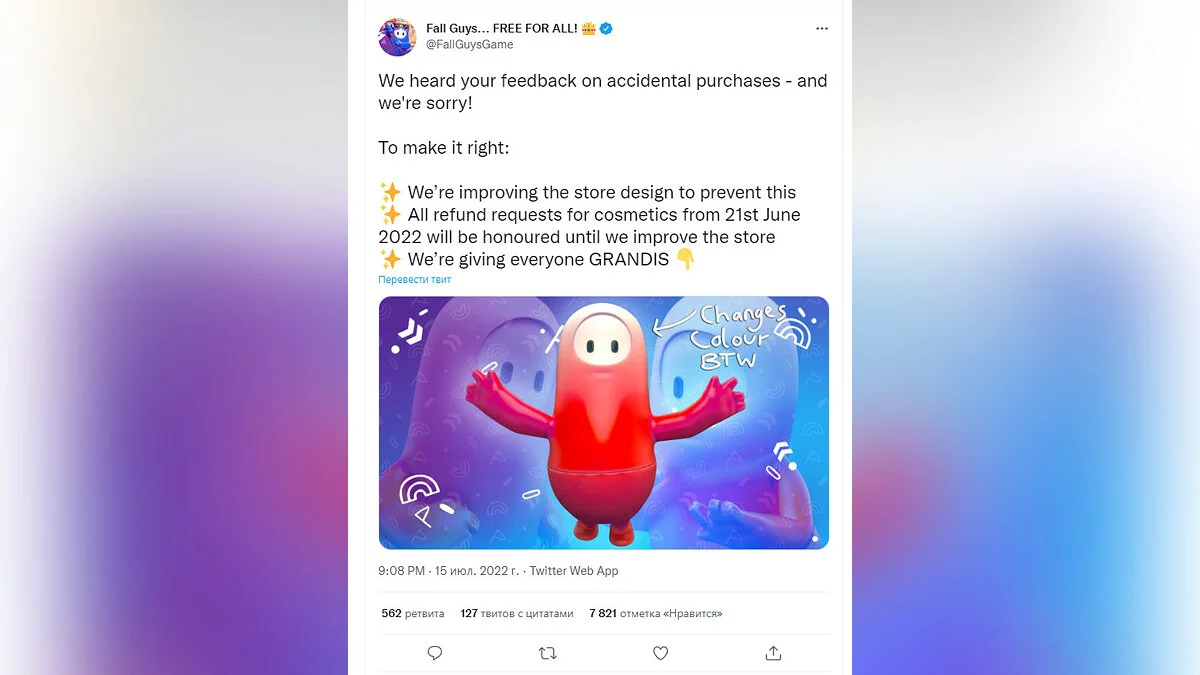The height and width of the screenshot is (675, 1200).
Task: Click the blue verified badge
Action: [x=606, y=28]
